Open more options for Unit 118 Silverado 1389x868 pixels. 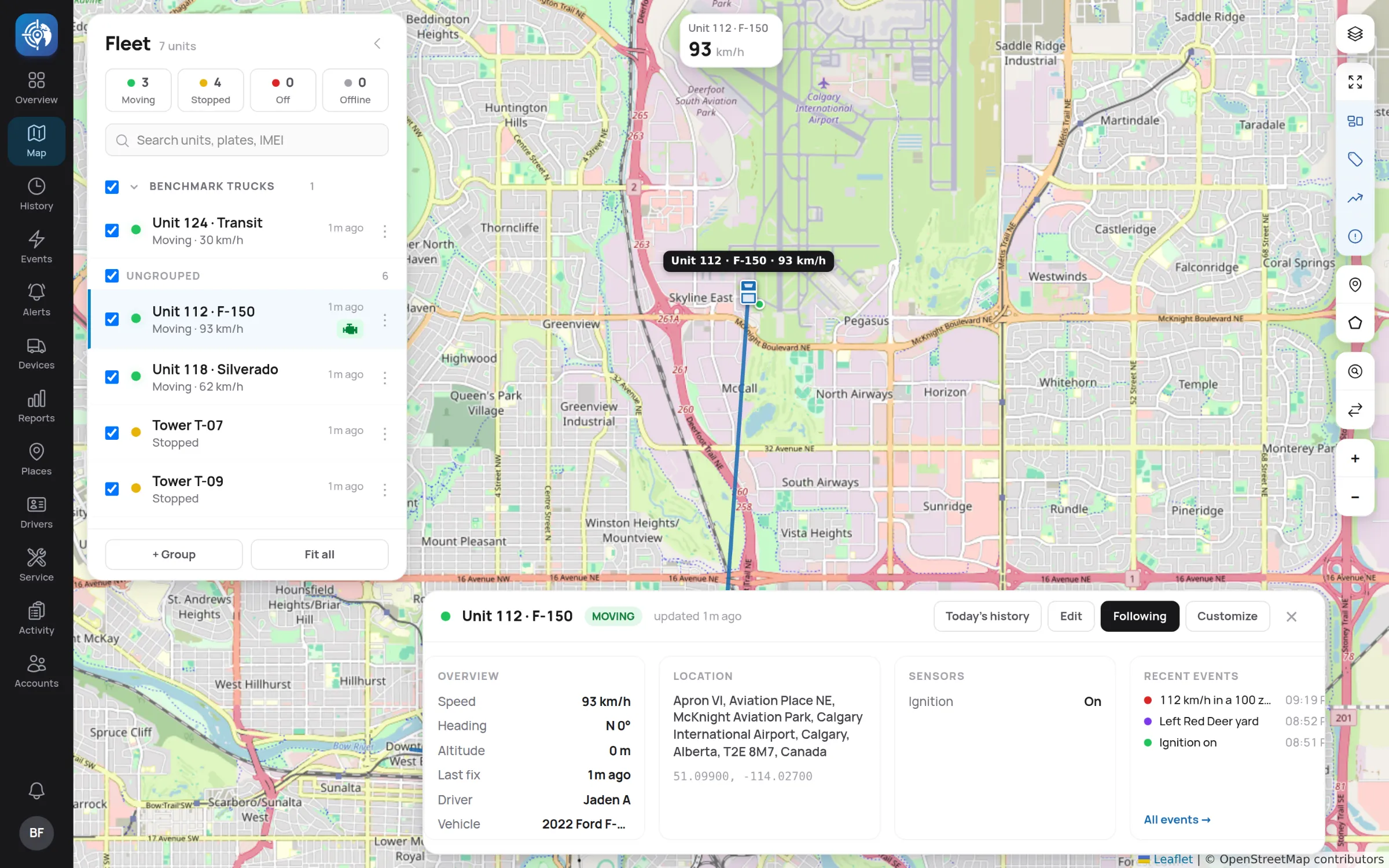tap(384, 377)
